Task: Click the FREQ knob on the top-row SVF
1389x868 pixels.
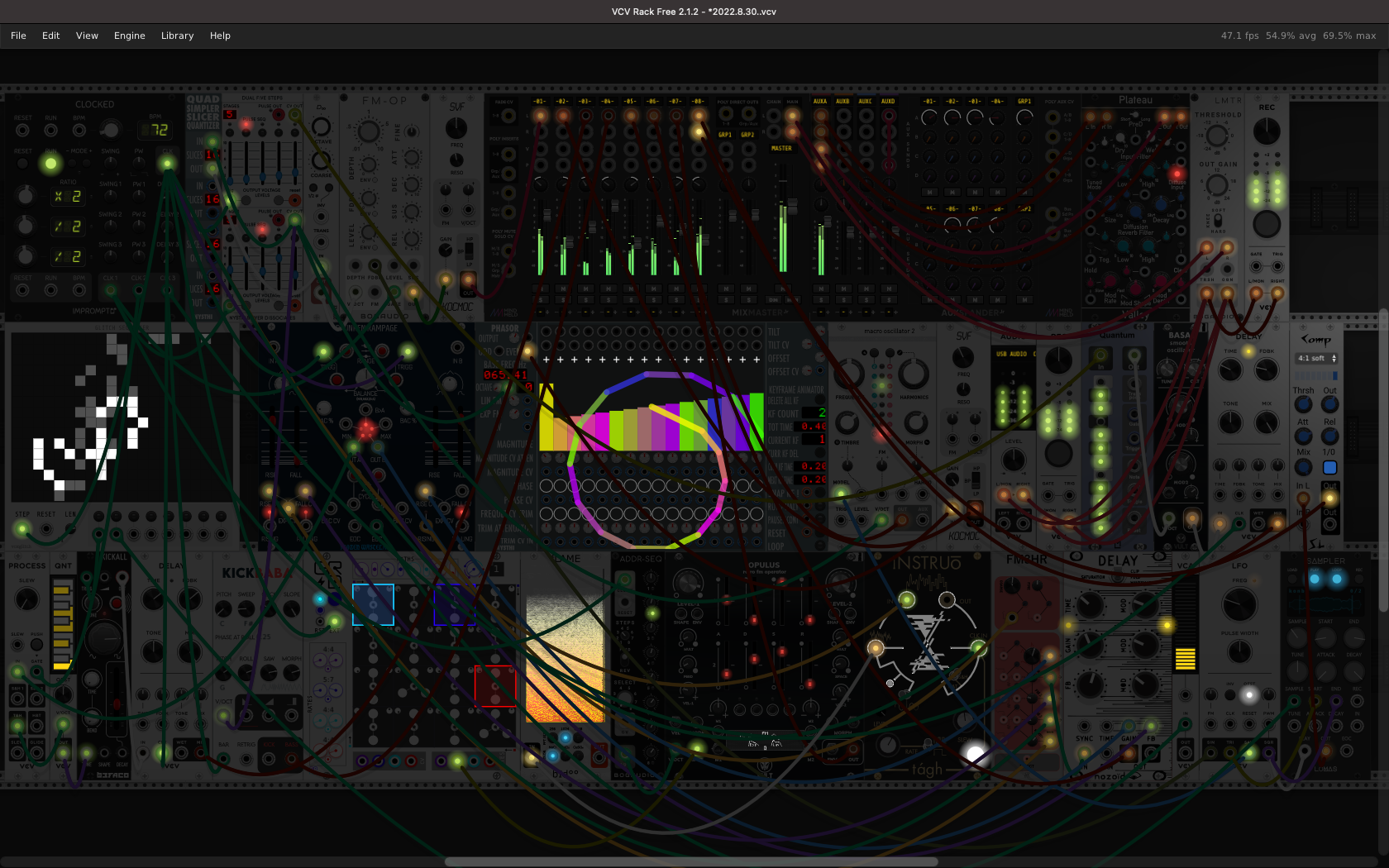Action: coord(456,128)
